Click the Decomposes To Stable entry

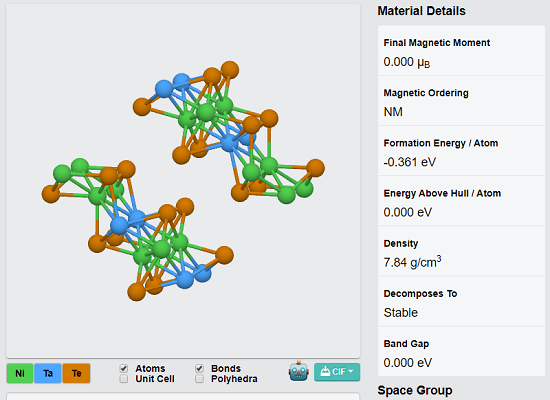tap(462, 302)
